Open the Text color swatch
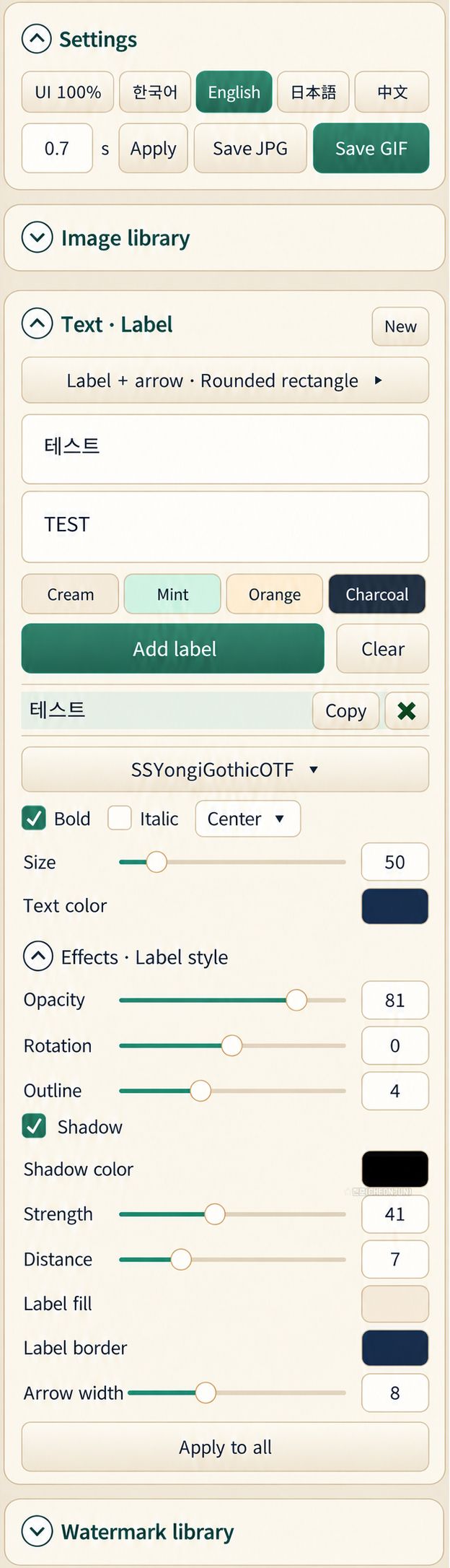The width and height of the screenshot is (450, 1568). [394, 907]
